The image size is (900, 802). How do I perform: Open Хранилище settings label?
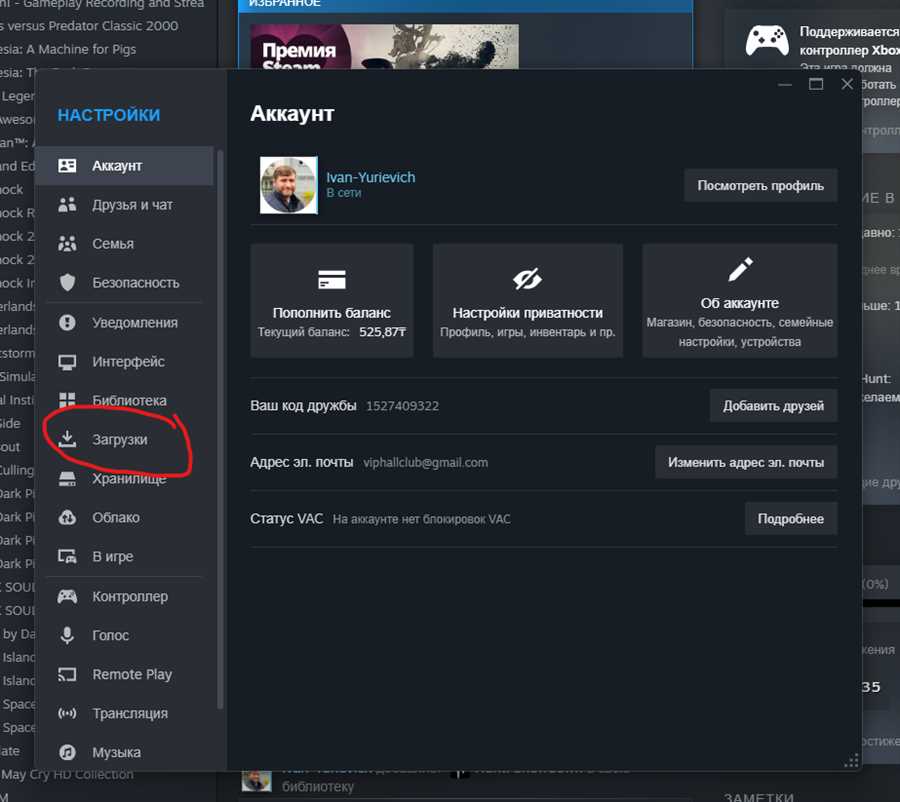[129, 479]
